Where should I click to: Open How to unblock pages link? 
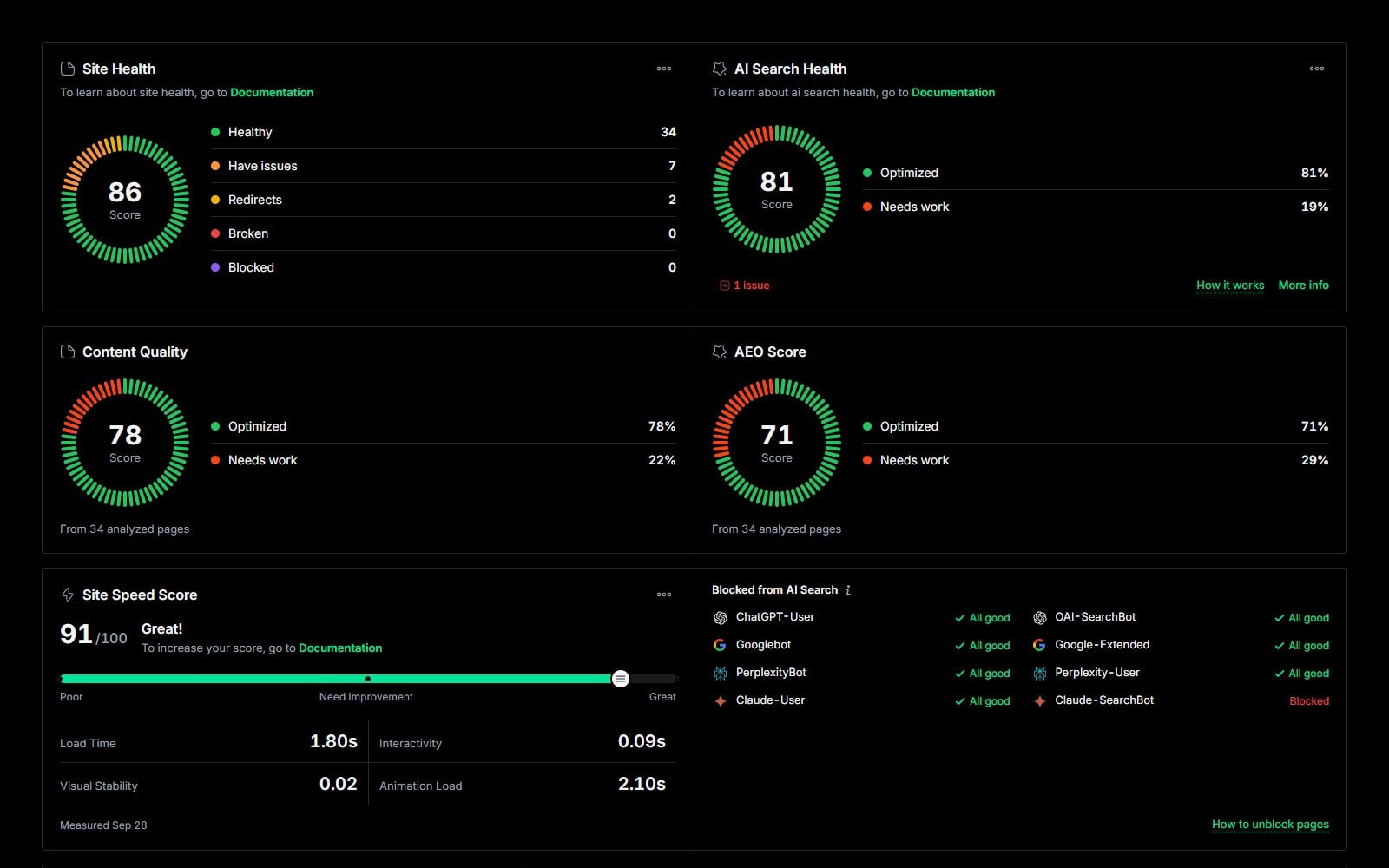[1270, 825]
